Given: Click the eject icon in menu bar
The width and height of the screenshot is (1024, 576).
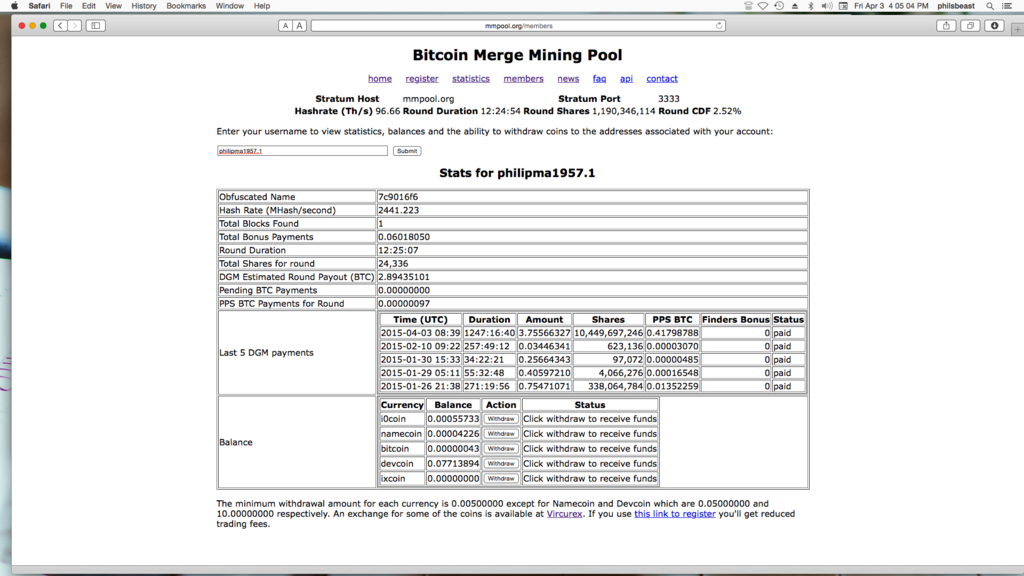Looking at the screenshot, I should pyautogui.click(x=795, y=6).
